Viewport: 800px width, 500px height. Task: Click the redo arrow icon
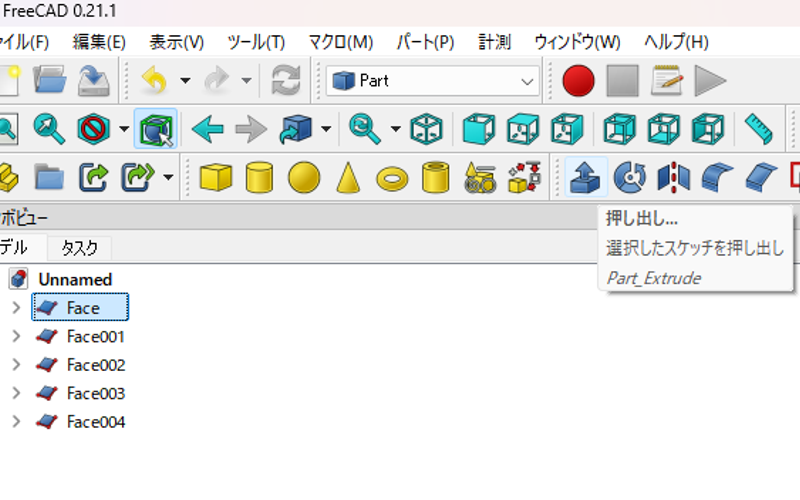217,80
